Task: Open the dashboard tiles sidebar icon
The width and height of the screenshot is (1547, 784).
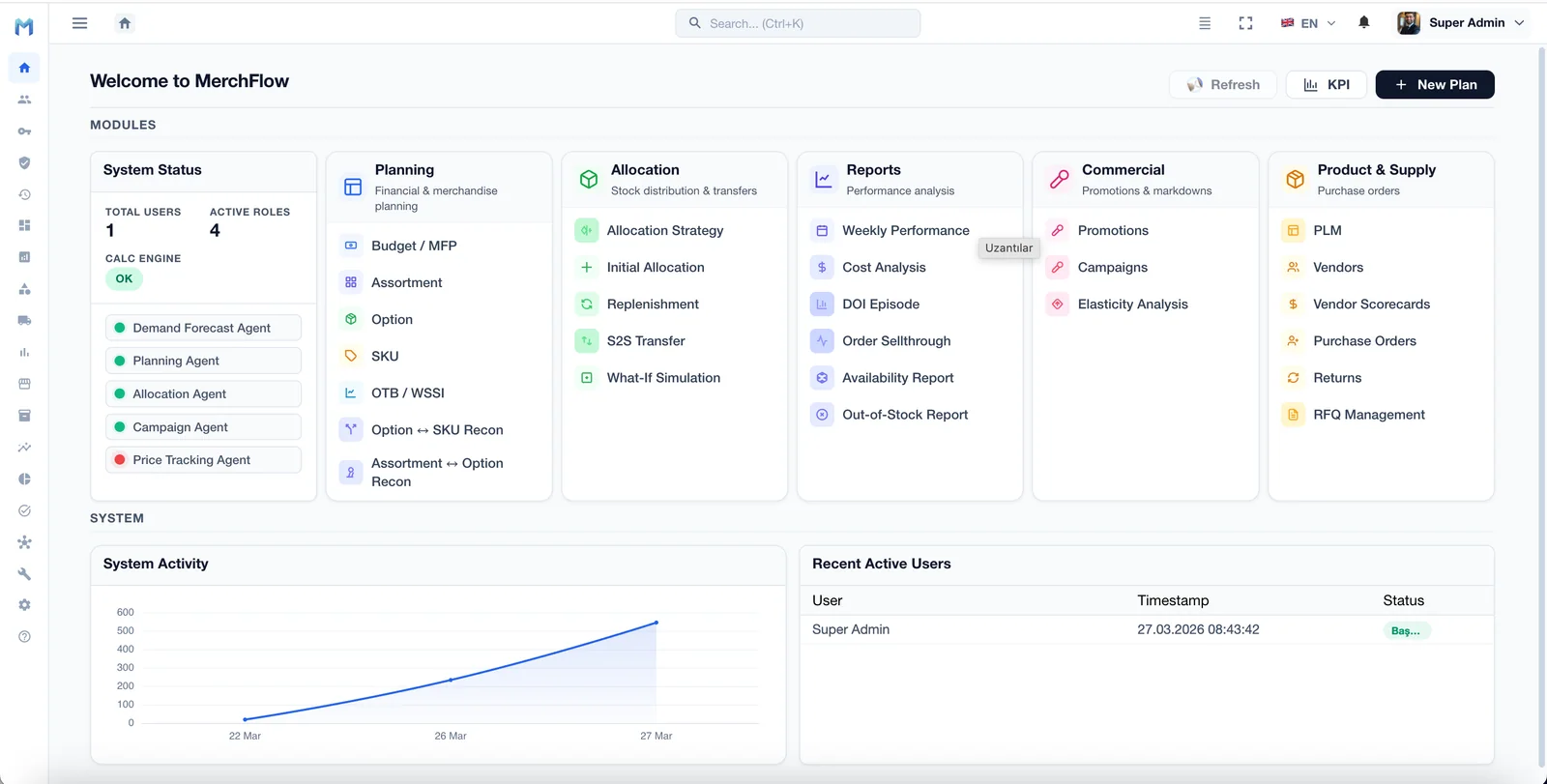Action: (x=24, y=225)
